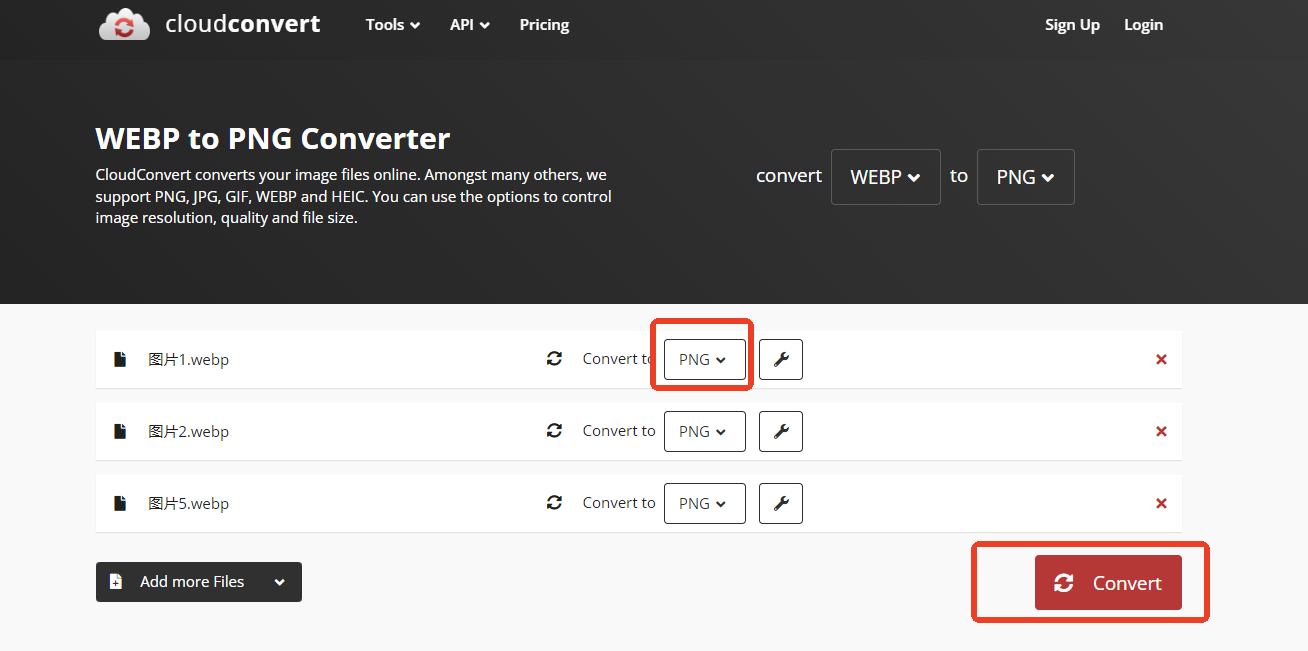Click the file icon beside 图片5.webp

120,503
